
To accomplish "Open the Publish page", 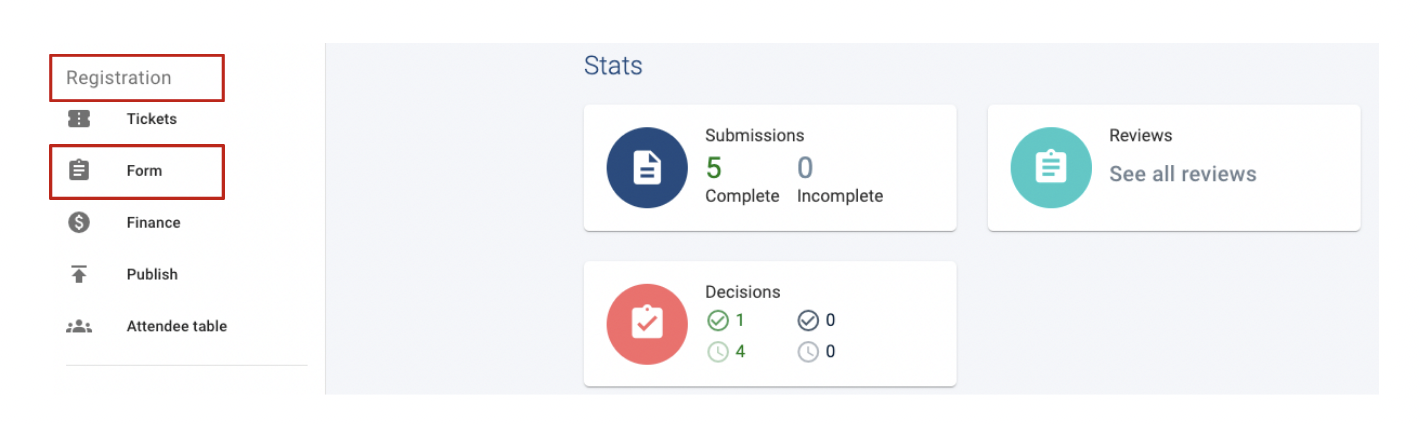I will [152, 274].
